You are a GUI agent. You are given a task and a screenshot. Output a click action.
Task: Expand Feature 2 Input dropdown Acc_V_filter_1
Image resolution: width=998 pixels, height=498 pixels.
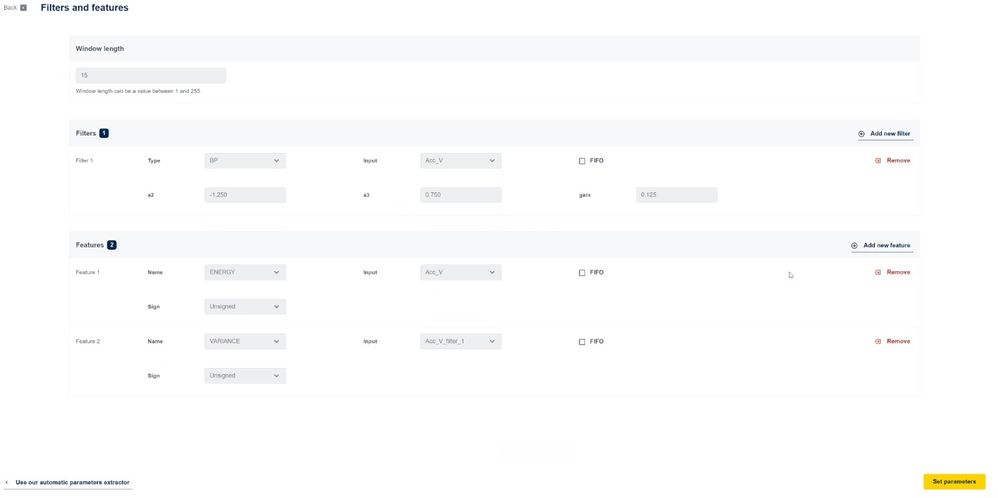[x=461, y=341]
